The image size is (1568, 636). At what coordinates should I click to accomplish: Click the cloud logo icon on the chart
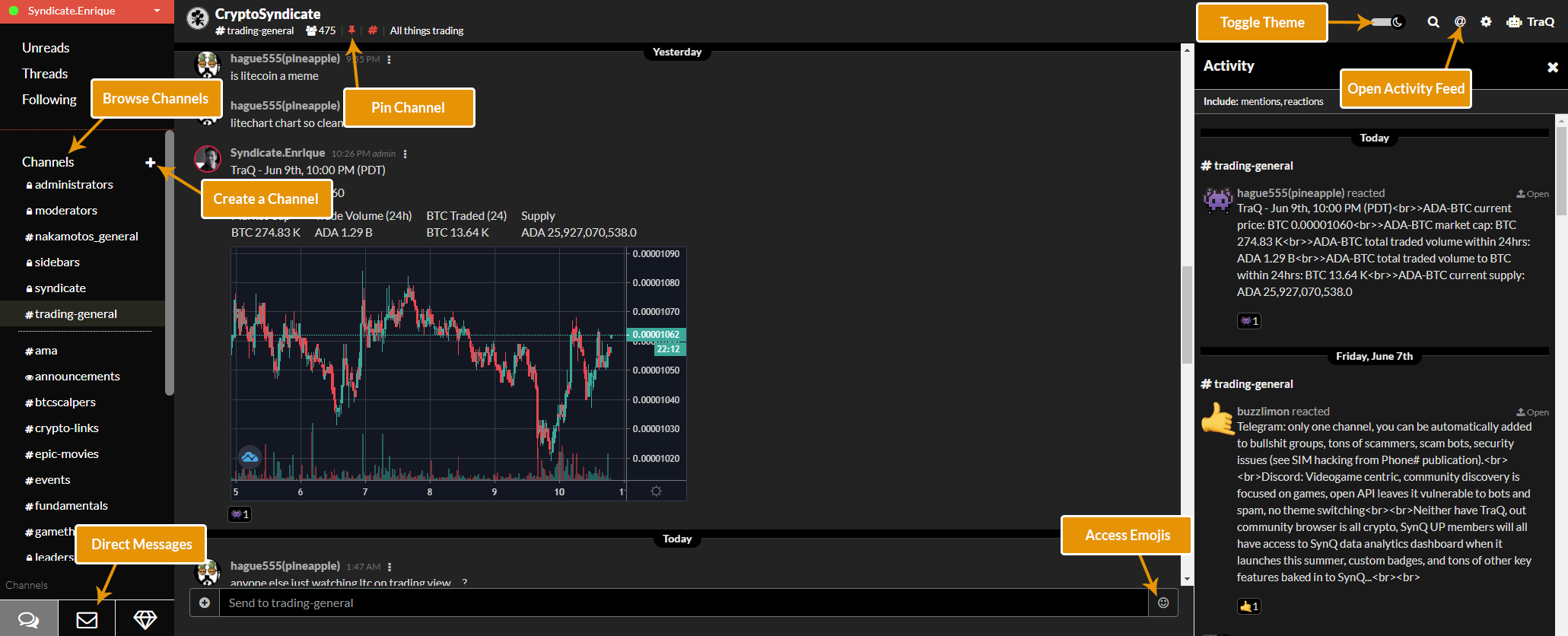point(250,456)
